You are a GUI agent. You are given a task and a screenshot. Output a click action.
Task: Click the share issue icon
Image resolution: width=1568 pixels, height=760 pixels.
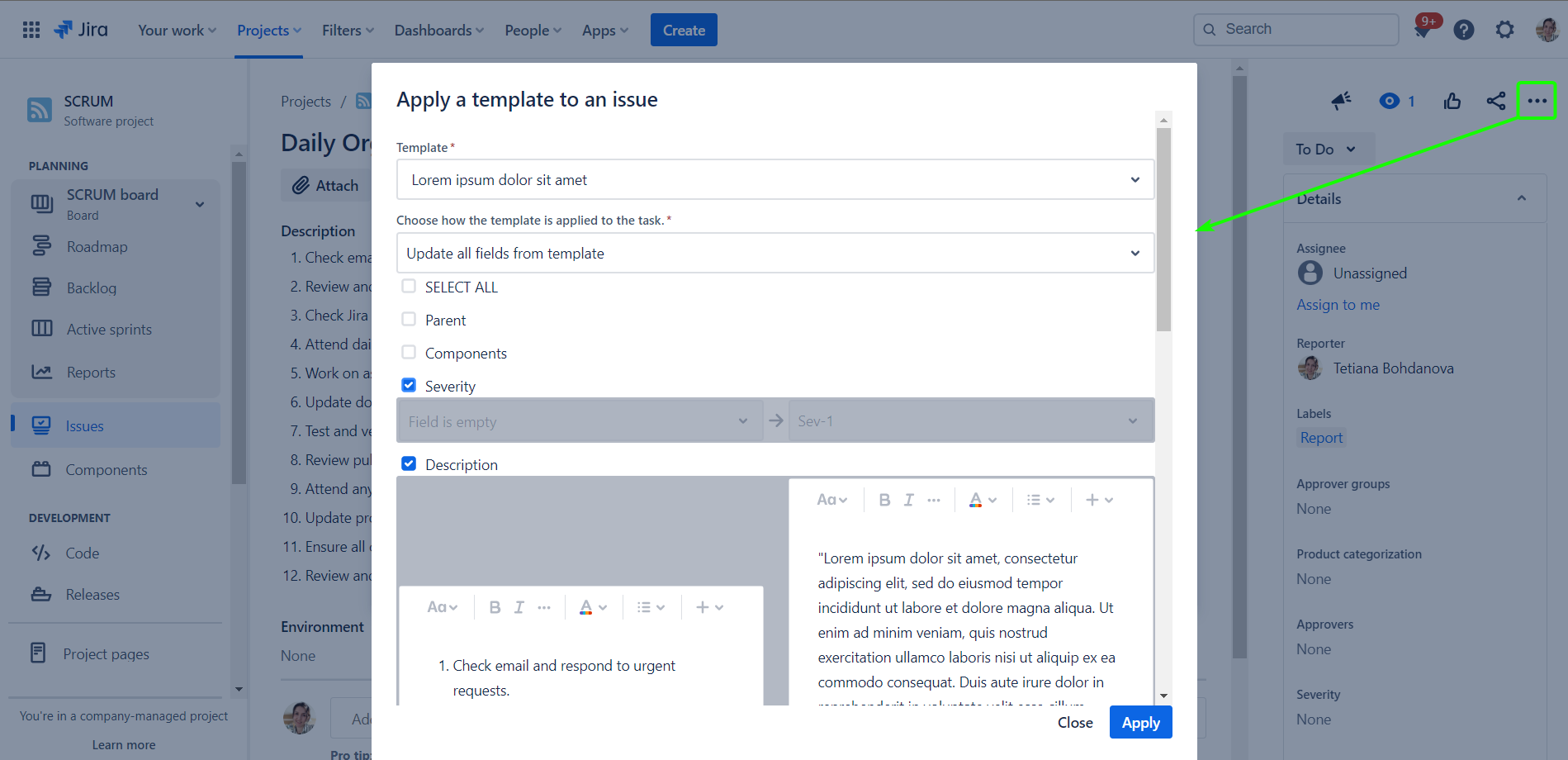pyautogui.click(x=1495, y=101)
